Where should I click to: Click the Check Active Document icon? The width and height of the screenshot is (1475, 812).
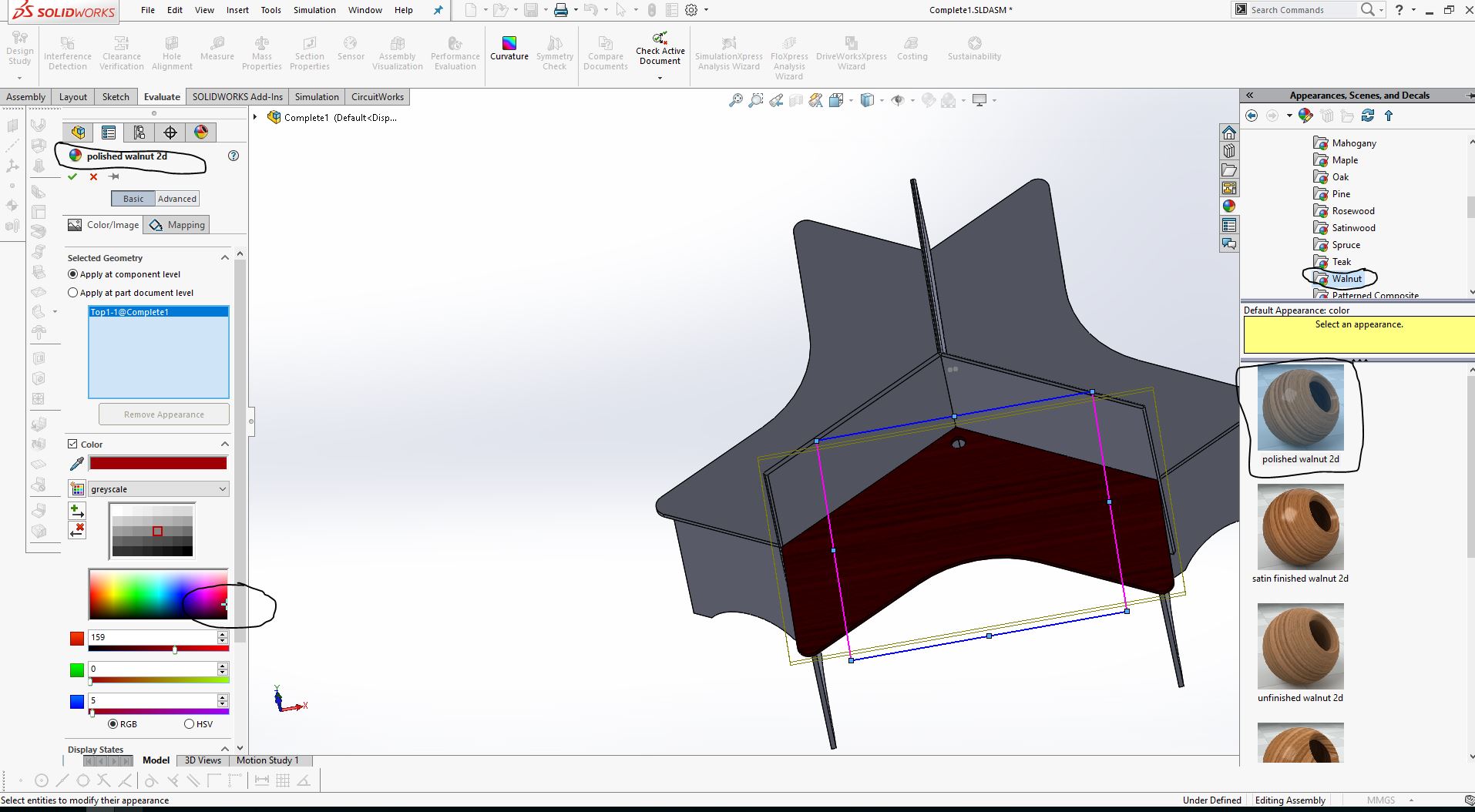pos(660,39)
